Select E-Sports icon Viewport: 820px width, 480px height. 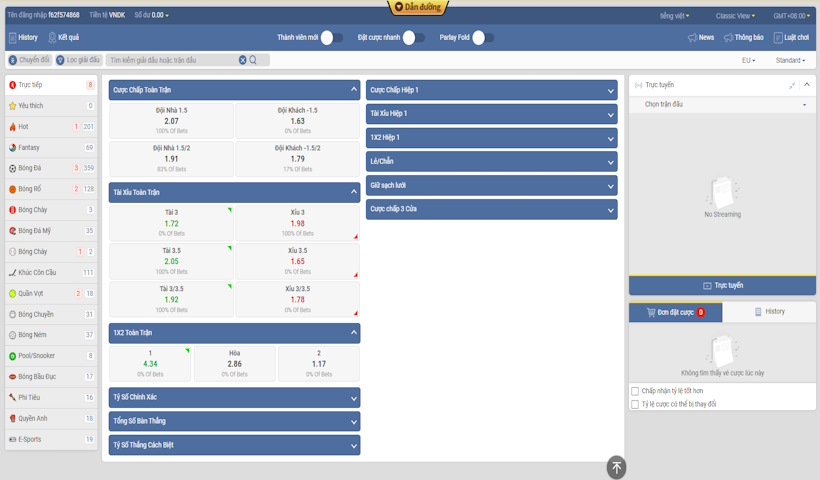pos(13,439)
